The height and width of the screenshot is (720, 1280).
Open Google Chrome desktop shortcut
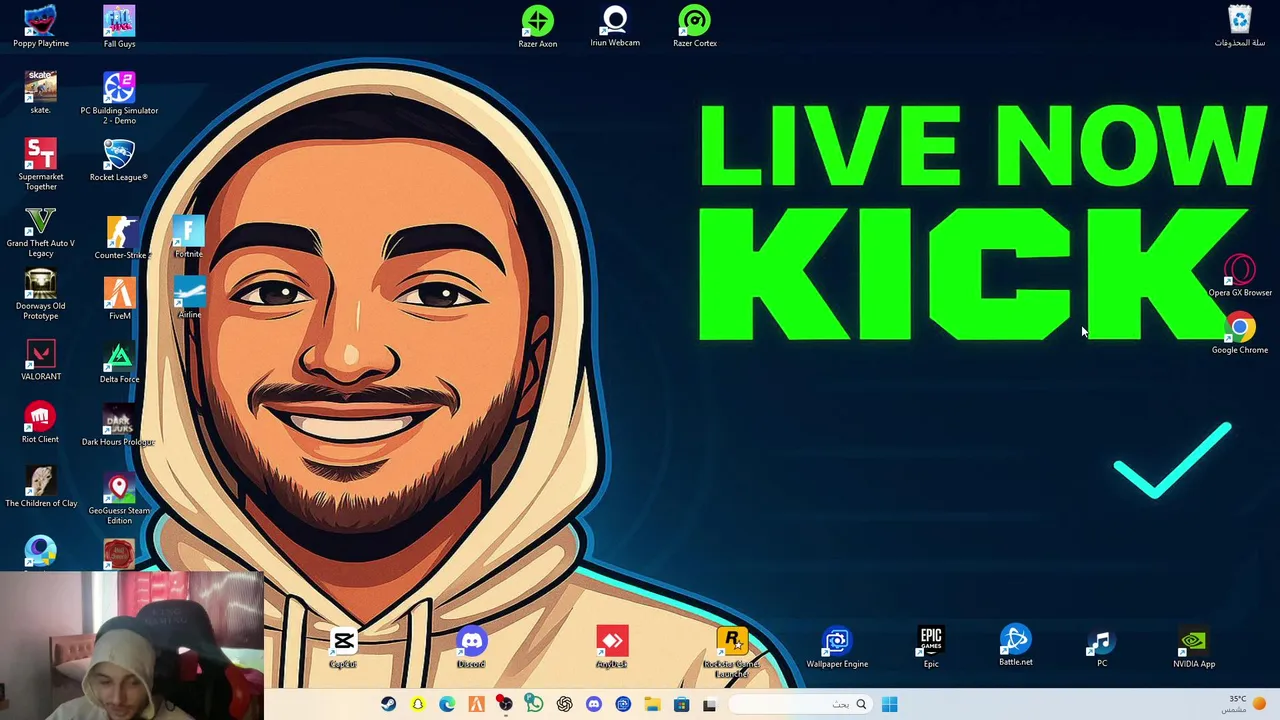click(x=1240, y=334)
